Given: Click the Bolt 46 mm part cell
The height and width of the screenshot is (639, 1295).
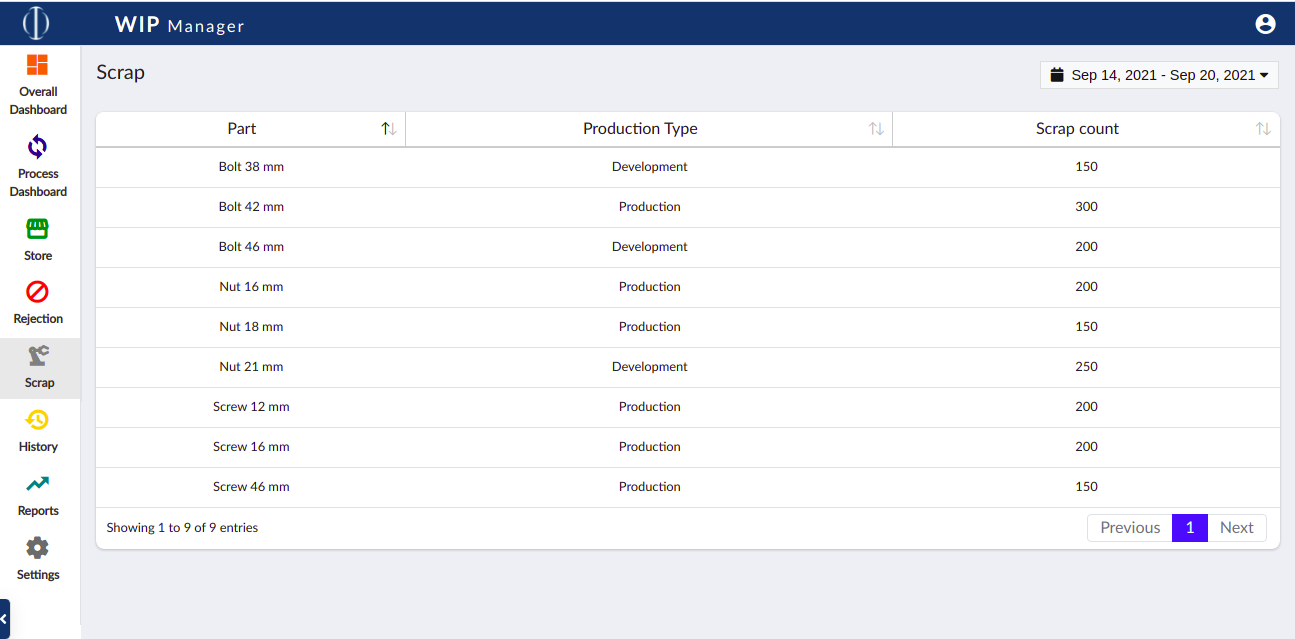Looking at the screenshot, I should click(251, 247).
